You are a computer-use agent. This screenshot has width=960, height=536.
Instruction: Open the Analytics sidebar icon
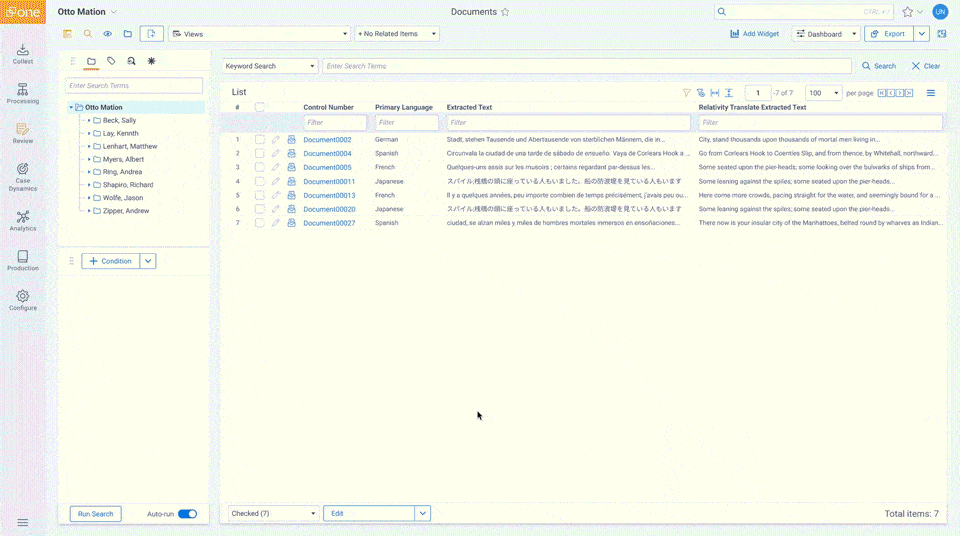(x=22, y=221)
